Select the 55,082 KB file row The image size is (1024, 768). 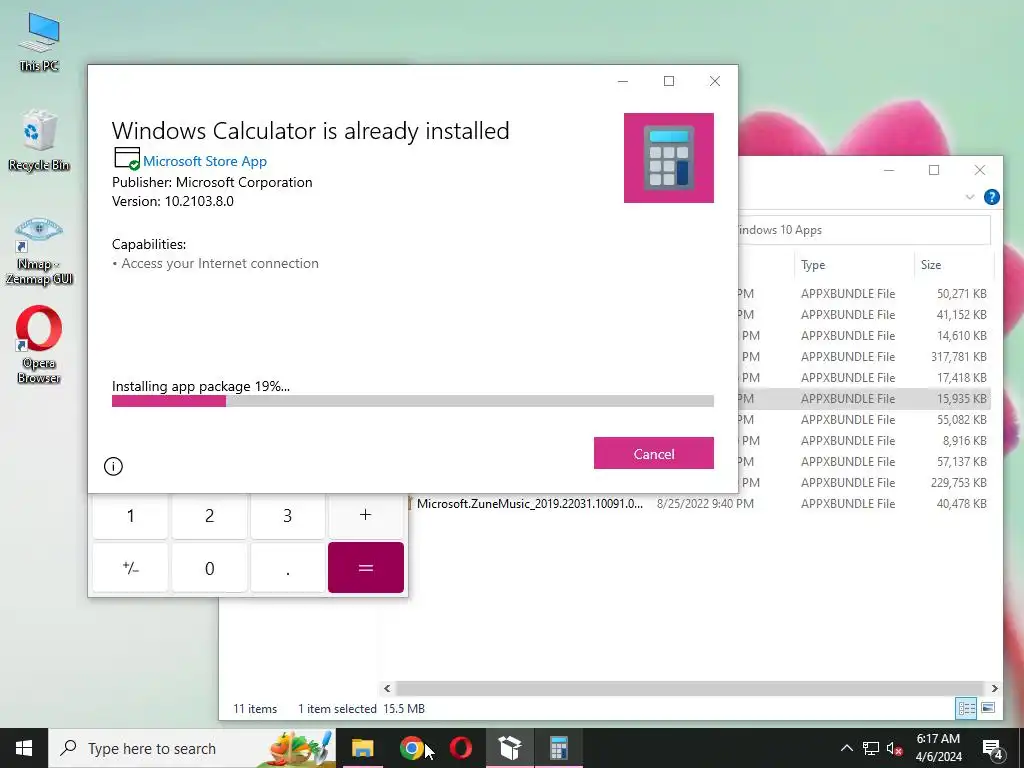[864, 419]
